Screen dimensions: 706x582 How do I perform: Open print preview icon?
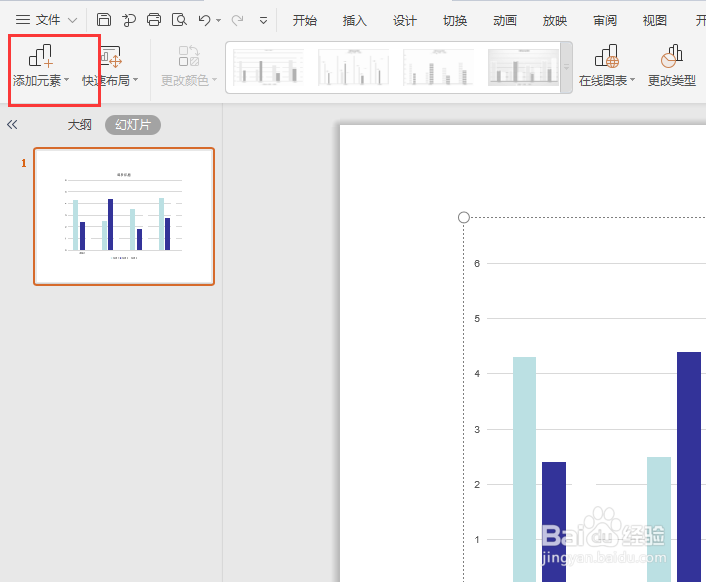pyautogui.click(x=179, y=20)
